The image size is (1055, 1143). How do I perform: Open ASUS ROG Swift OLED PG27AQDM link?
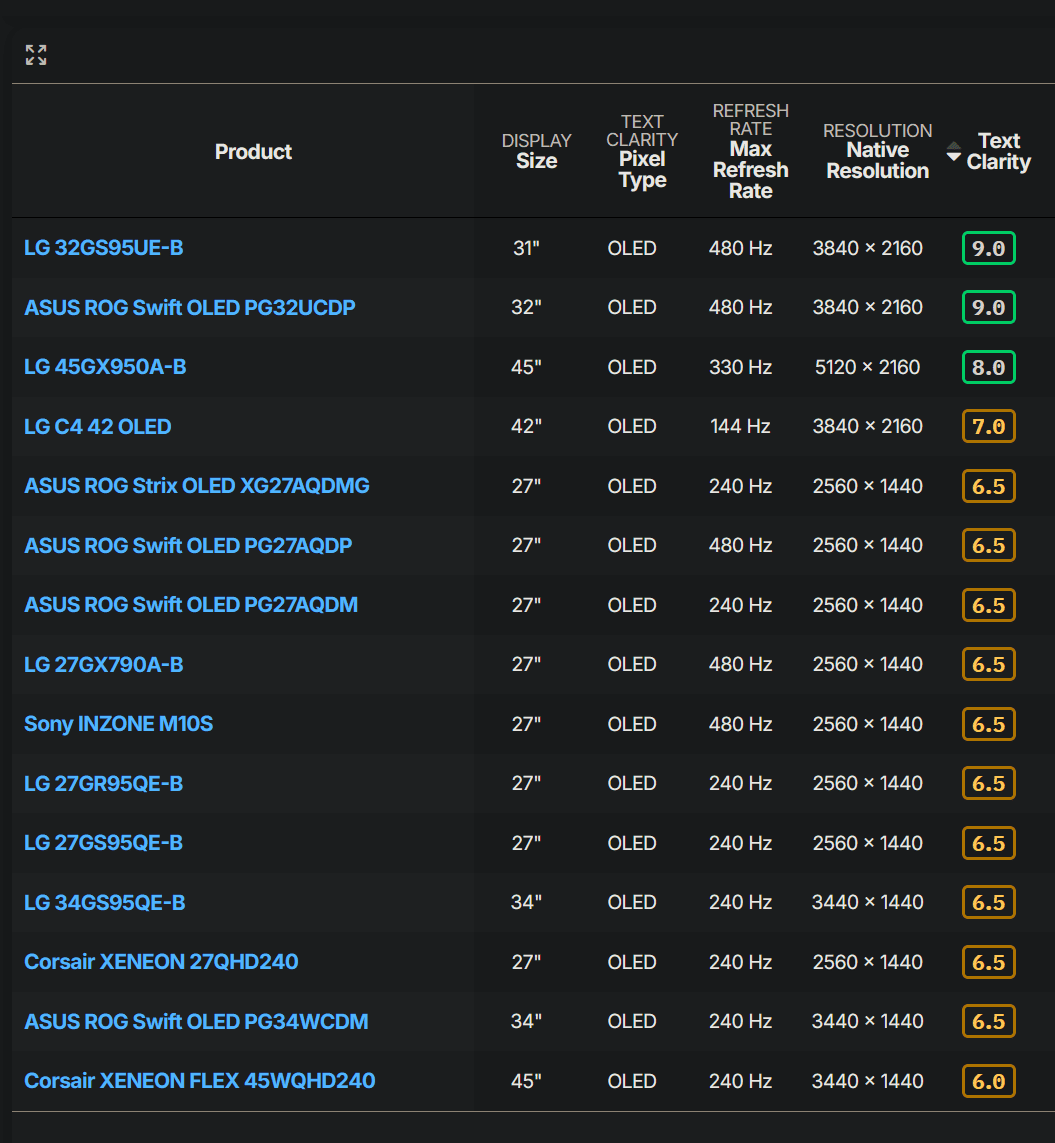pyautogui.click(x=191, y=605)
